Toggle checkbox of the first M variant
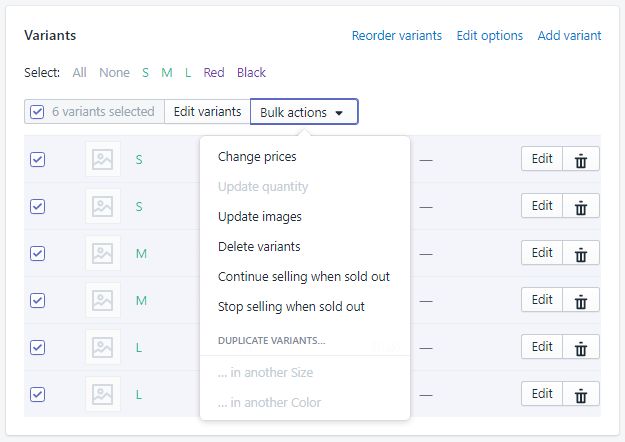Image resolution: width=625 pixels, height=442 pixels. point(37,253)
